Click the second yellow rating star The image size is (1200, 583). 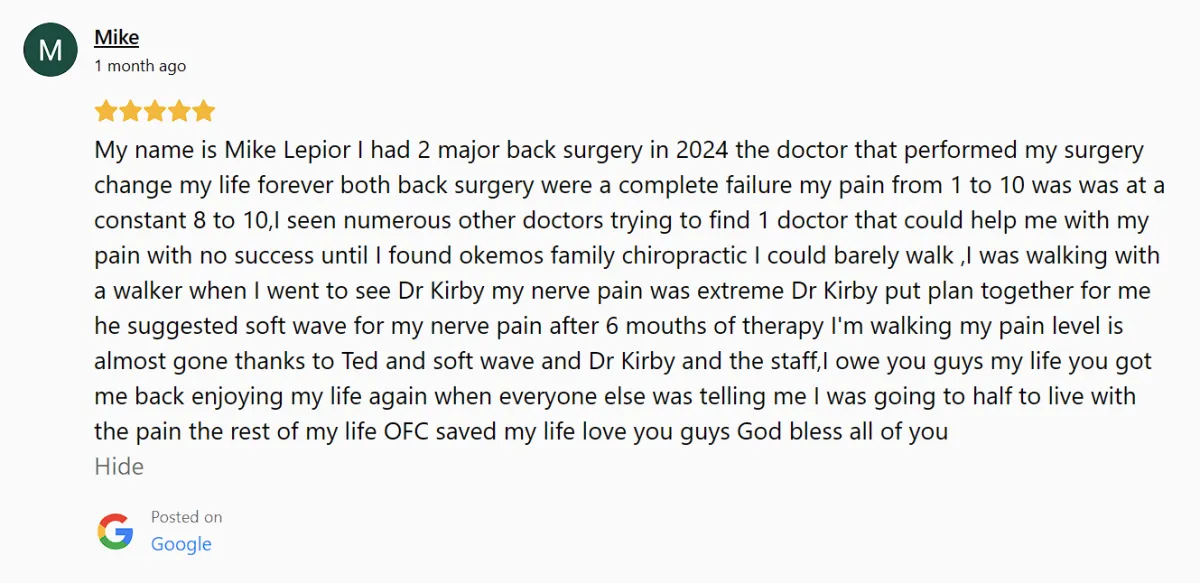click(x=130, y=110)
